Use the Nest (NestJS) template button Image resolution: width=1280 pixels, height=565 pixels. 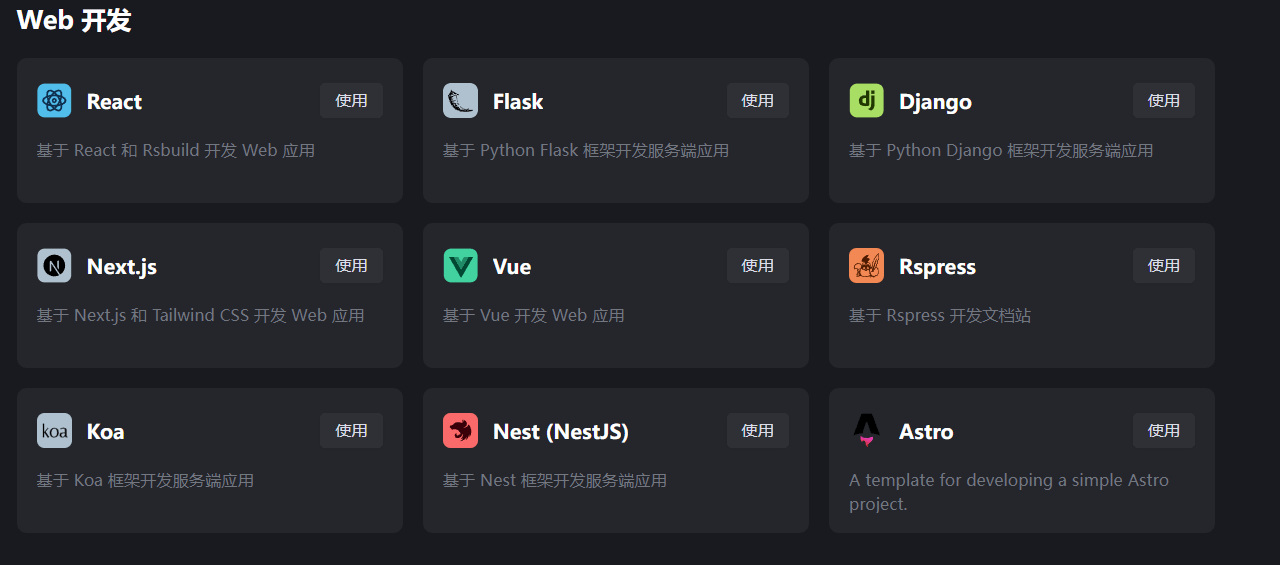[x=757, y=431]
